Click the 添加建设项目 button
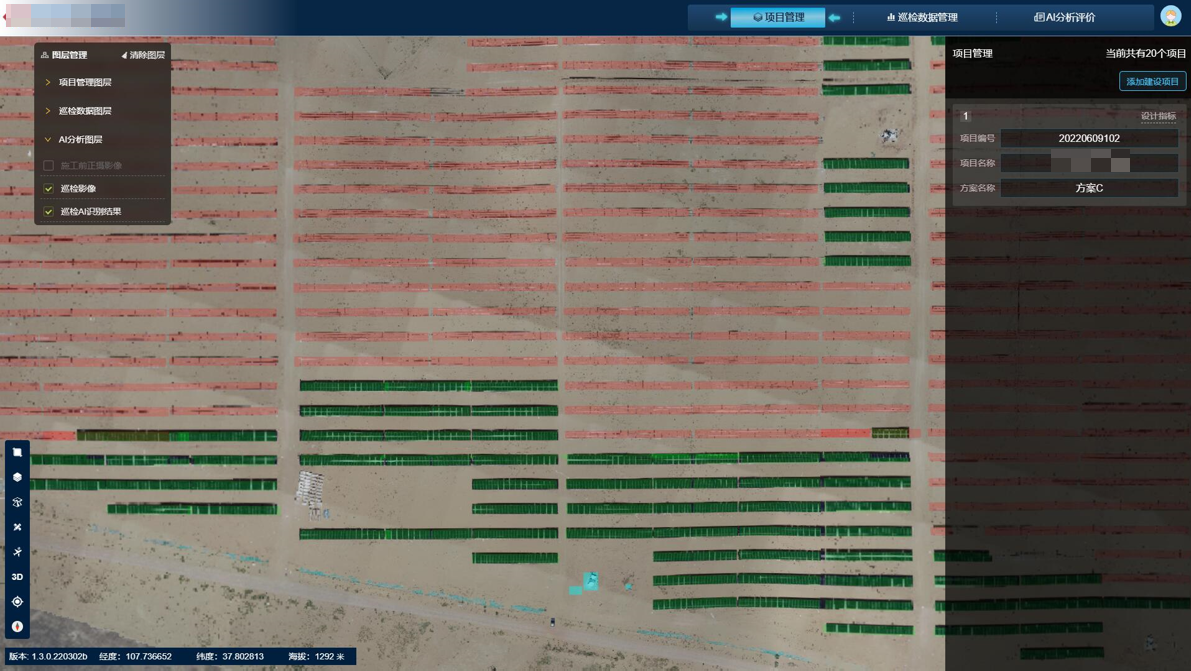 (1152, 81)
